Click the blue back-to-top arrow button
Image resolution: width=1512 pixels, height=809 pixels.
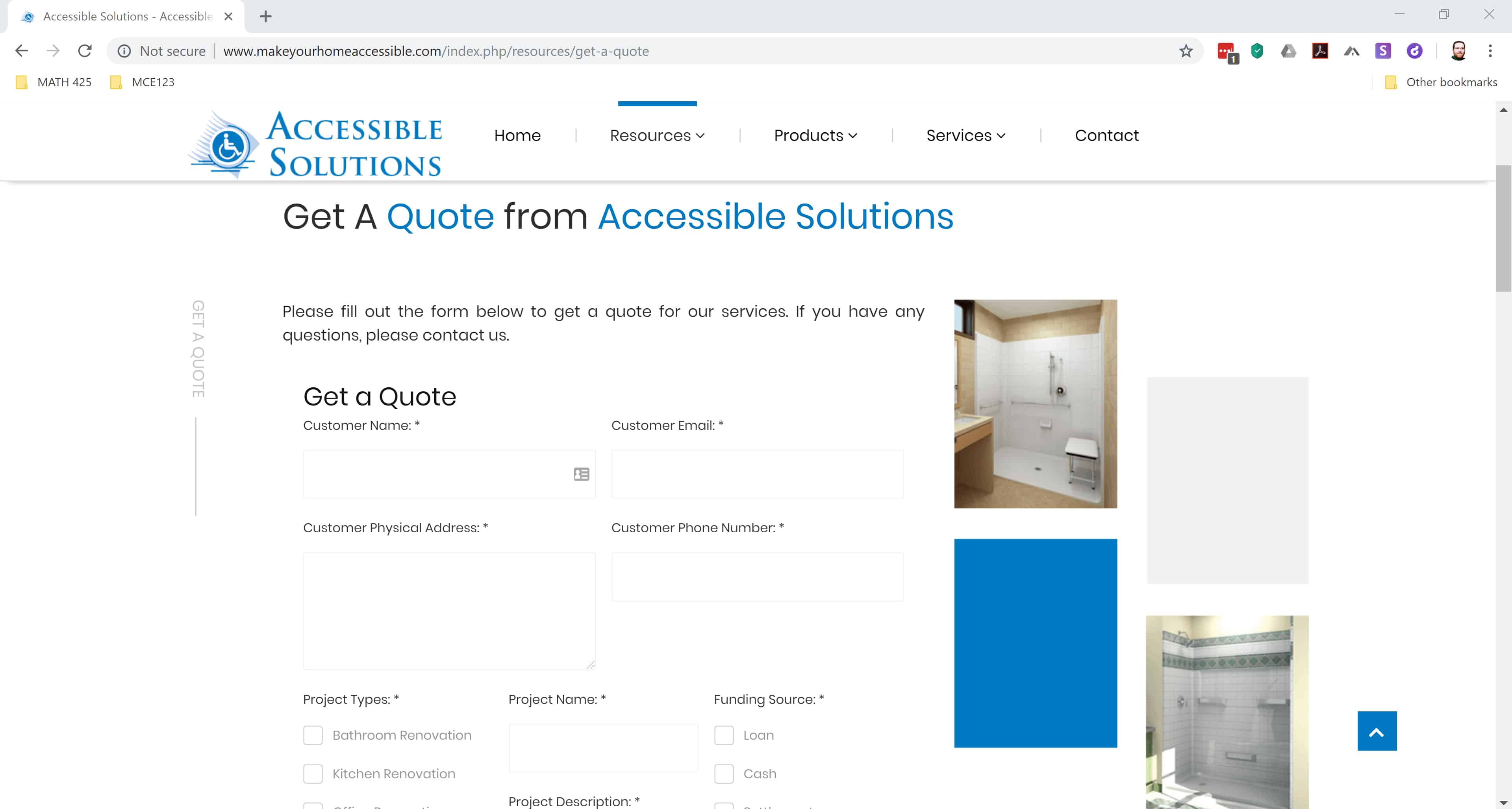click(x=1377, y=731)
